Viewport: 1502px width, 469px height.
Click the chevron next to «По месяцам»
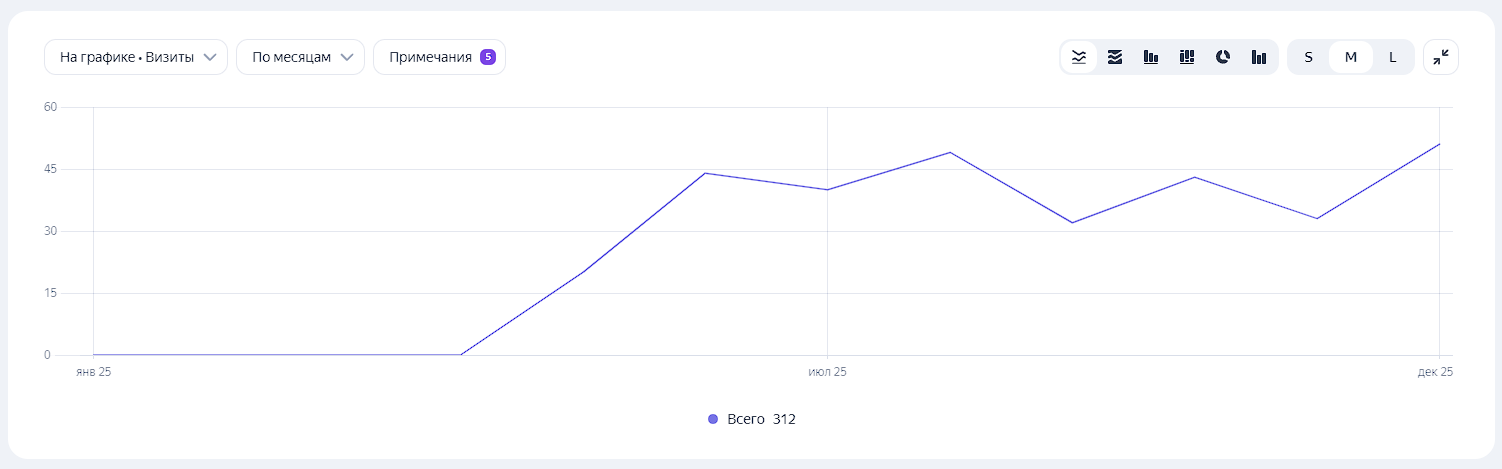coord(347,57)
